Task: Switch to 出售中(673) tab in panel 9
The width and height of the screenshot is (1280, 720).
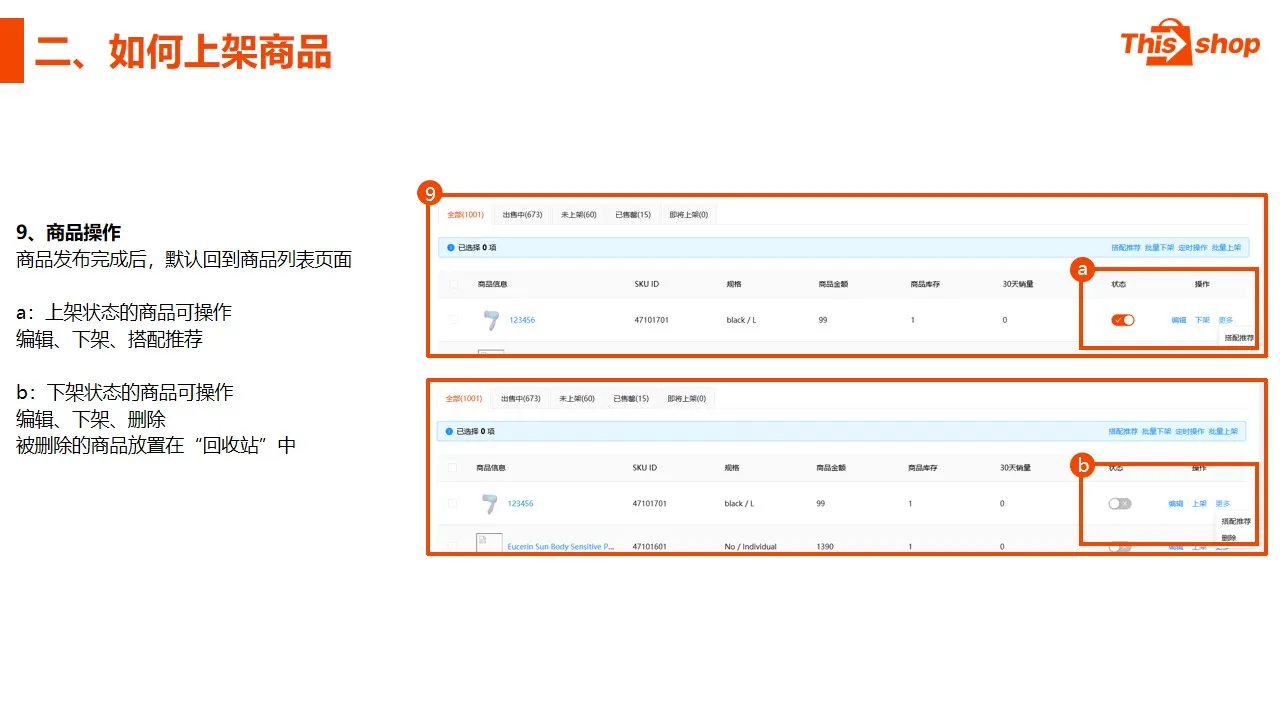Action: (x=522, y=214)
